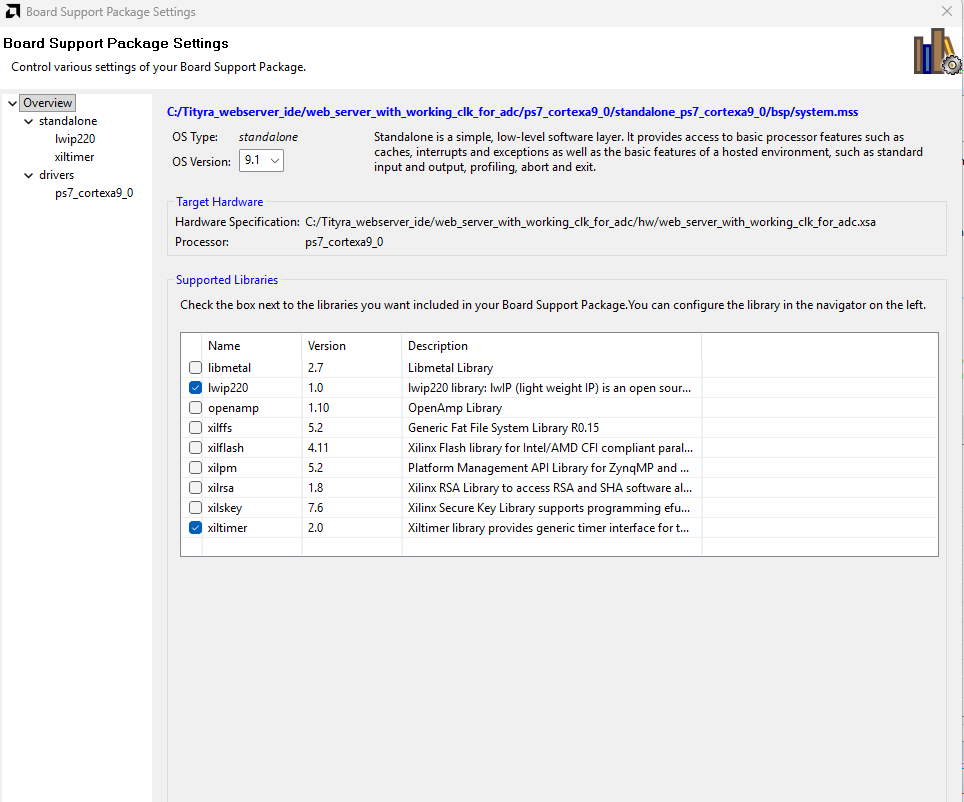This screenshot has height=802, width=964.
Task: Uncheck the xiltimer library checkbox
Action: click(x=196, y=528)
